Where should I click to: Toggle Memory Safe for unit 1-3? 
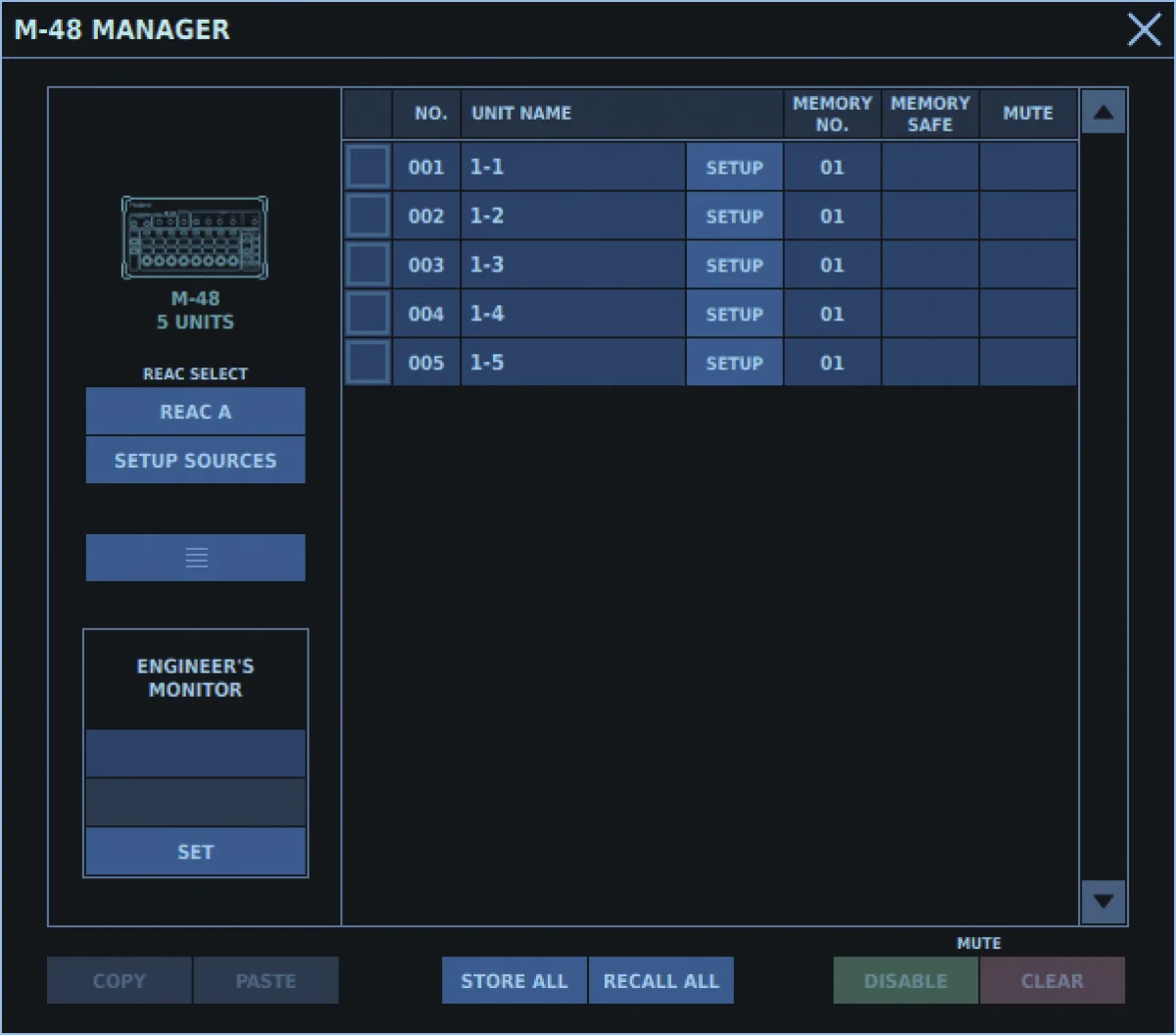(x=930, y=265)
